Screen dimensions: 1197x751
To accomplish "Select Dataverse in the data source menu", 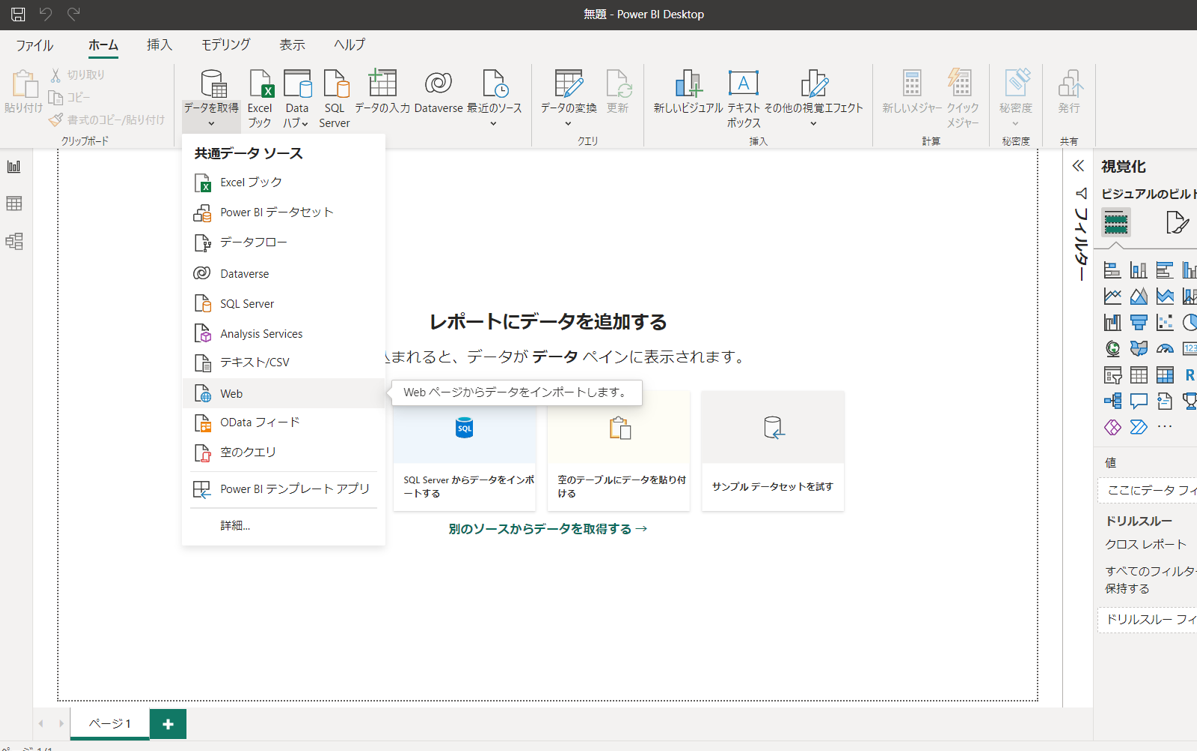I will tap(283, 273).
